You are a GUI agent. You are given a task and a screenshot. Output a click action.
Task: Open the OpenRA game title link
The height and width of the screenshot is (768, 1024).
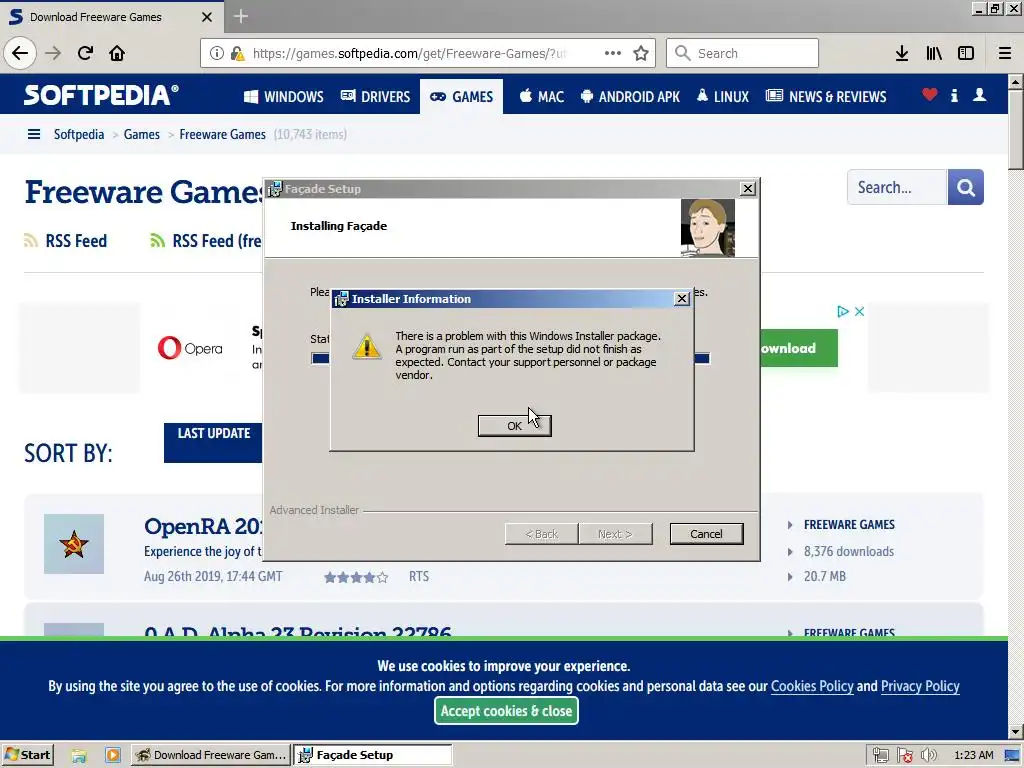pos(203,526)
